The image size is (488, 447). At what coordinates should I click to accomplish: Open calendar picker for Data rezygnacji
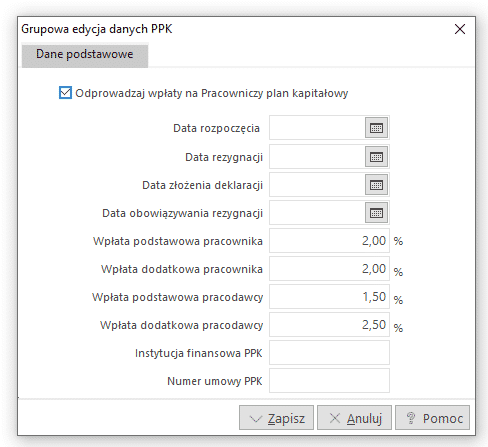pos(377,157)
